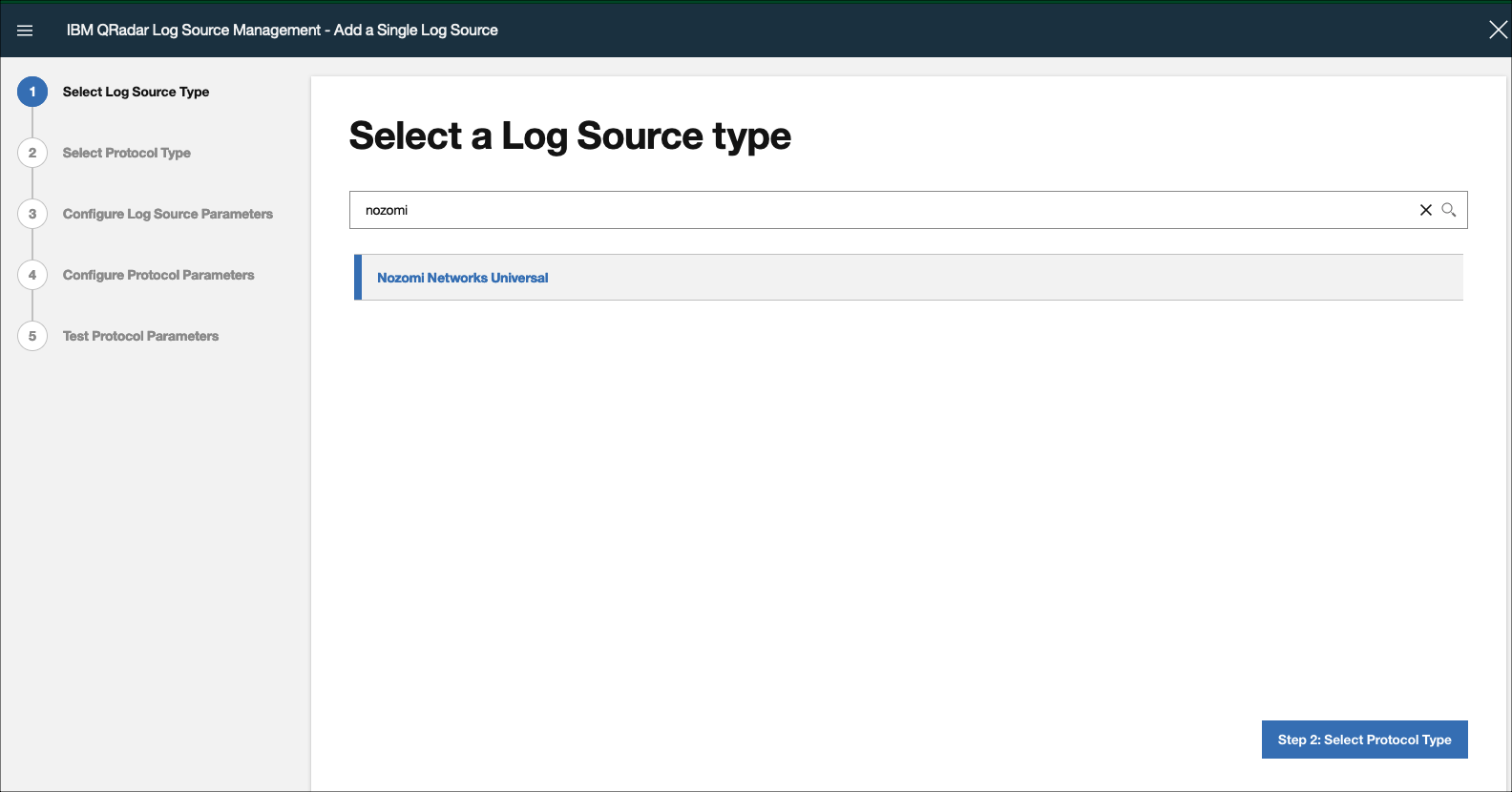Click the Select a Log Source type heading

pyautogui.click(x=570, y=136)
